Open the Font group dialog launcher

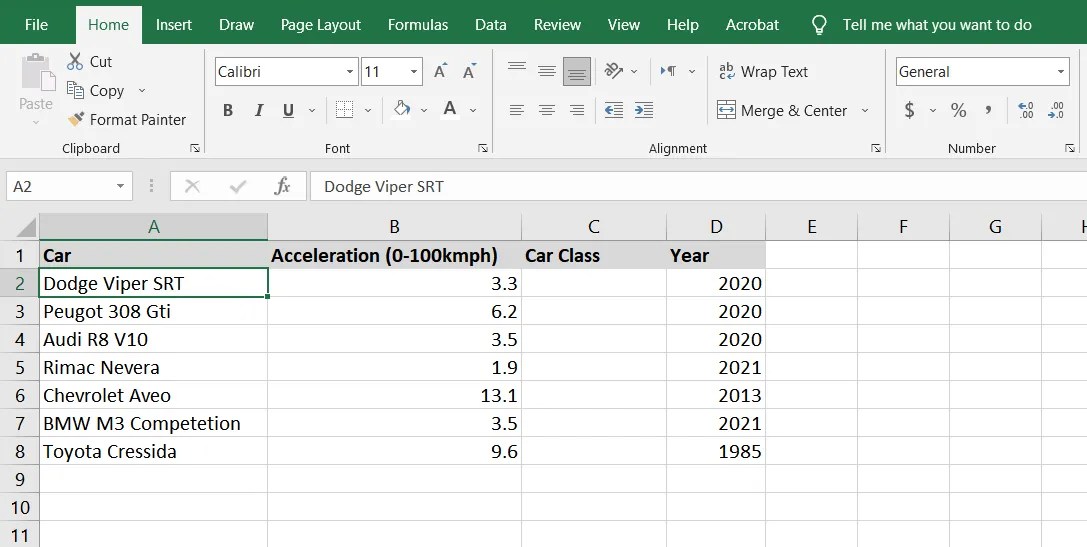coord(482,148)
